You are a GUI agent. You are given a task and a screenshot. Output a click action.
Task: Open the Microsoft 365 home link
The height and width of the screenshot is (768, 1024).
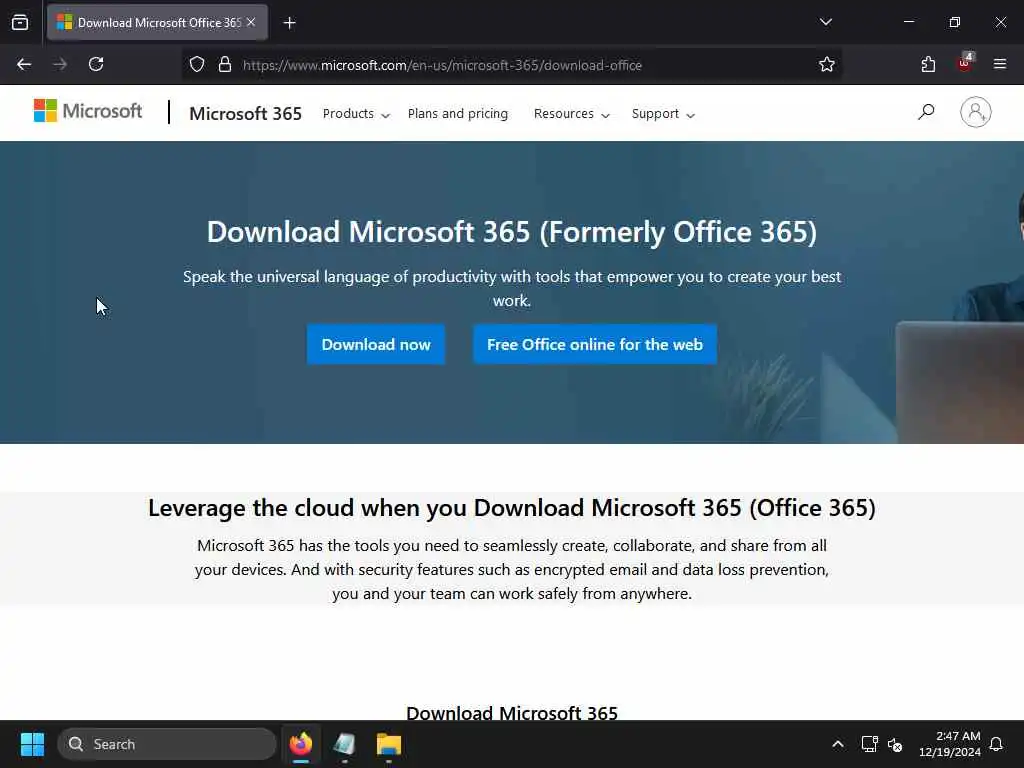click(246, 114)
